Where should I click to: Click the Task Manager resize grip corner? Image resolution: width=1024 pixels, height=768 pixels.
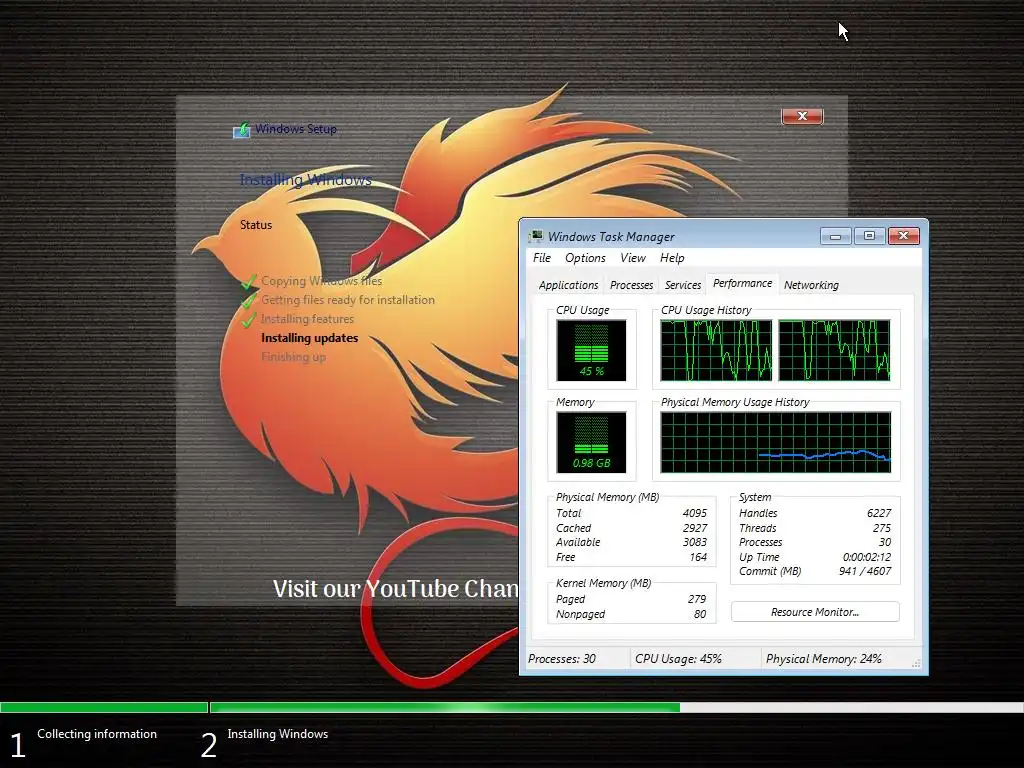[916, 664]
